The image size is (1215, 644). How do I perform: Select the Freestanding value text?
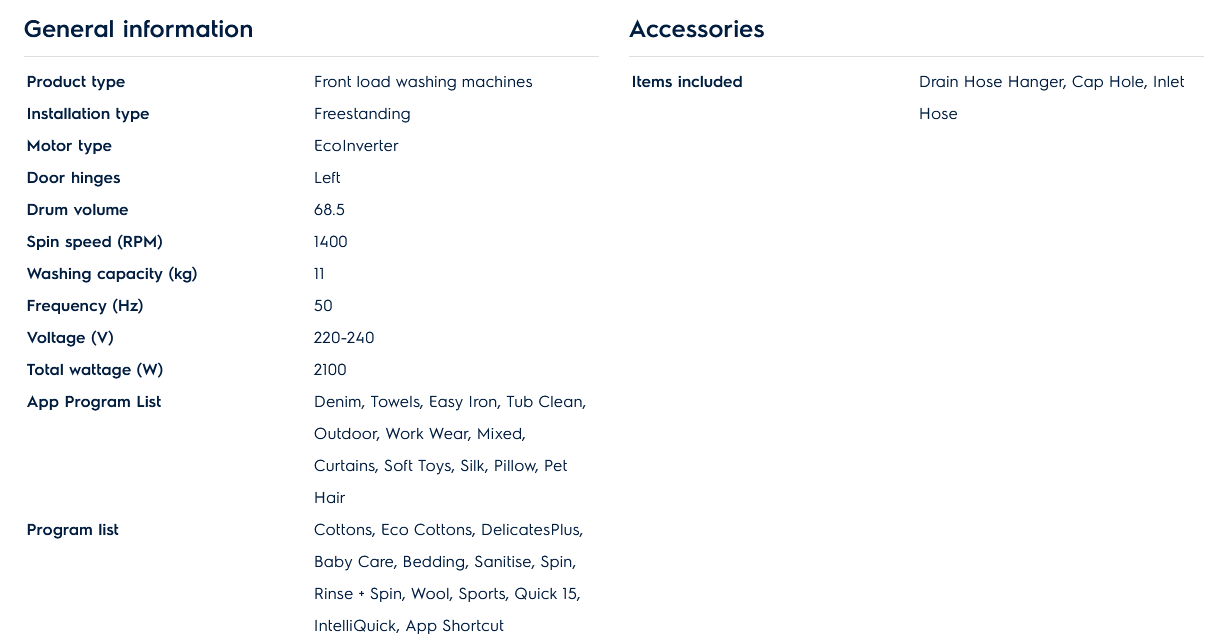coord(362,114)
